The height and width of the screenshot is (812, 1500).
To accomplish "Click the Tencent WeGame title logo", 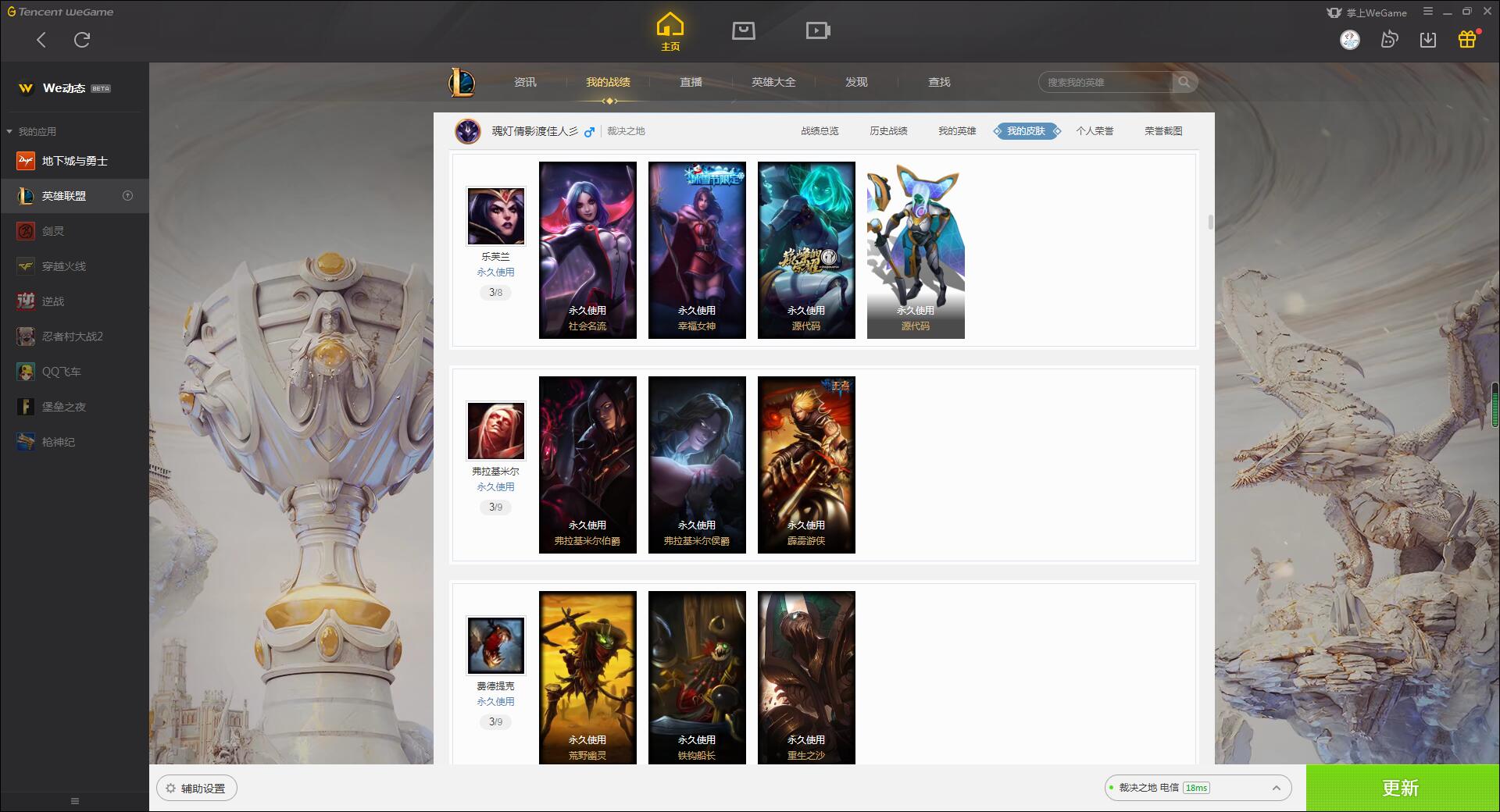I will tap(60, 12).
